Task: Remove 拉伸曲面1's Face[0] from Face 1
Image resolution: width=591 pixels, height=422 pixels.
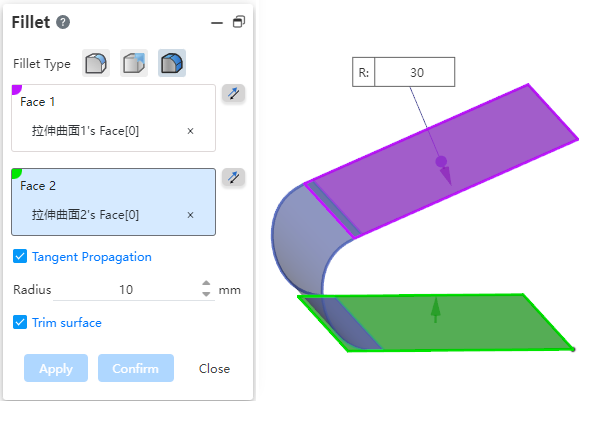Action: [190, 131]
